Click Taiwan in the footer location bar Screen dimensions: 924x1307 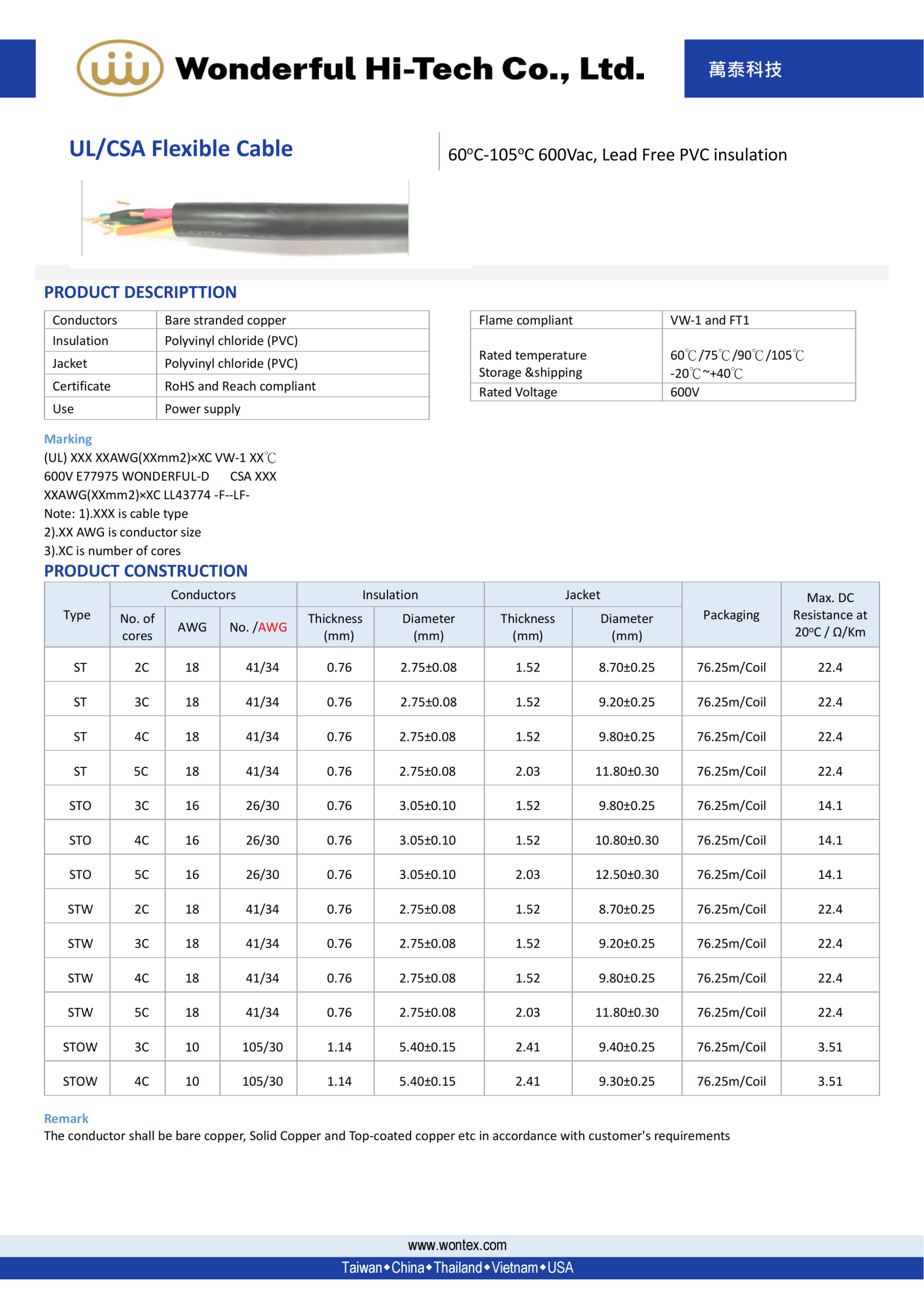click(x=361, y=1268)
